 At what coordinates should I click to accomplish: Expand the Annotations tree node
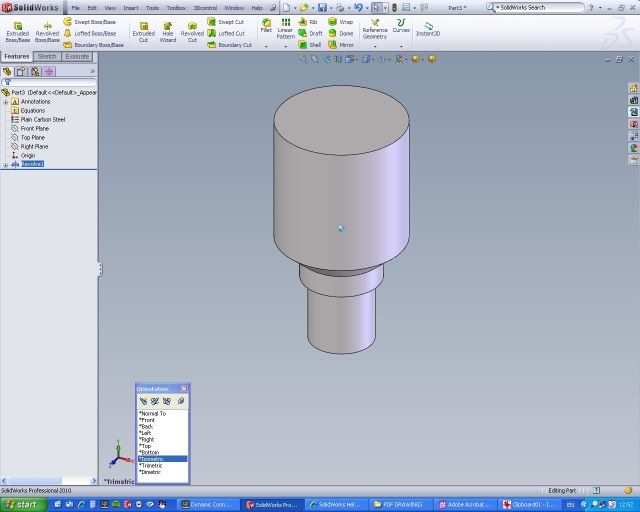pos(6,101)
